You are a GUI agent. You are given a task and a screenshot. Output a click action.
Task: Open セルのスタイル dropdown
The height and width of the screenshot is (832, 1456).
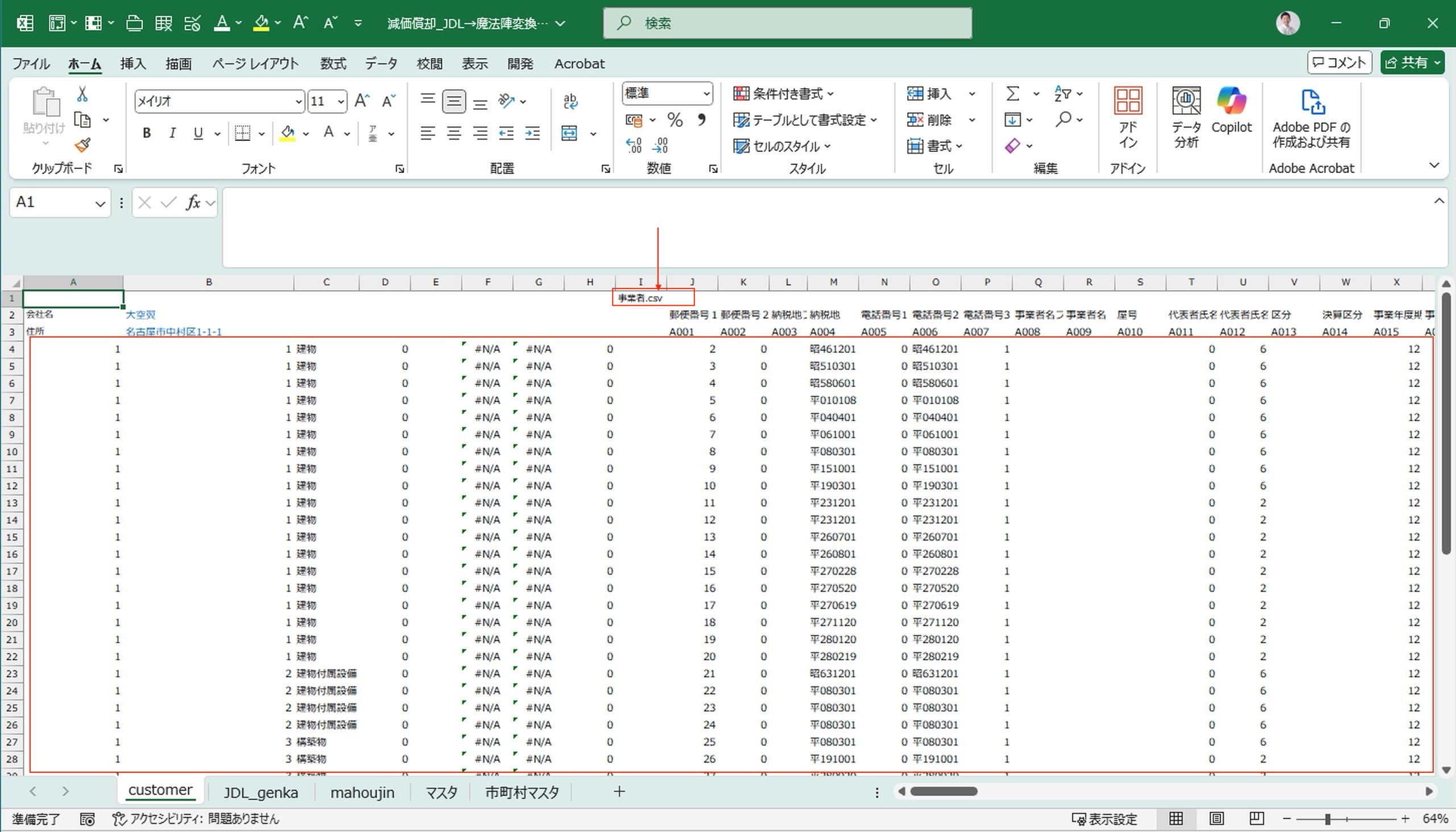point(781,146)
